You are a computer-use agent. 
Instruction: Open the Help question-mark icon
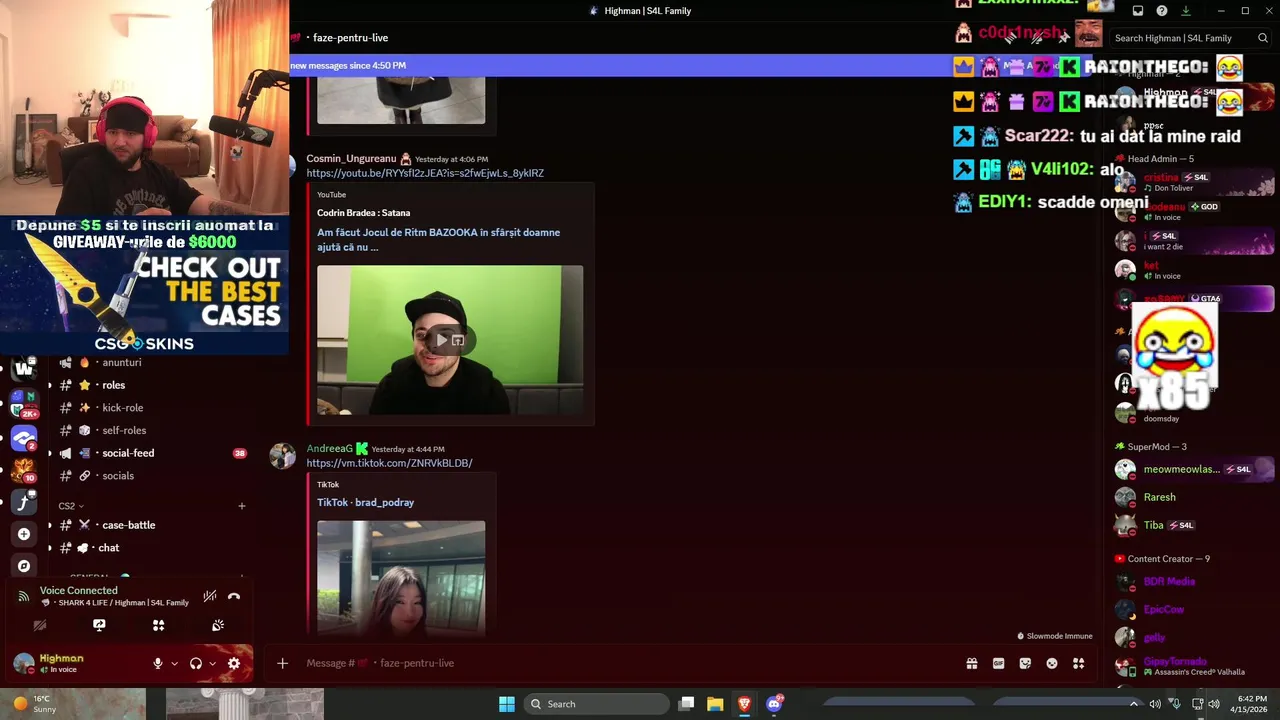[x=1162, y=11]
